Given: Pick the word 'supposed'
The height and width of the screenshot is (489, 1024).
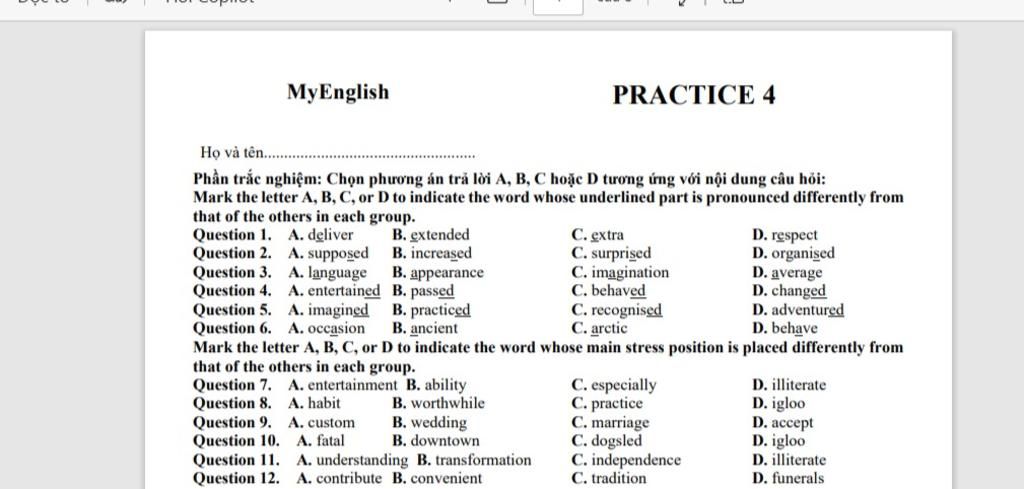Looking at the screenshot, I should (x=338, y=253).
